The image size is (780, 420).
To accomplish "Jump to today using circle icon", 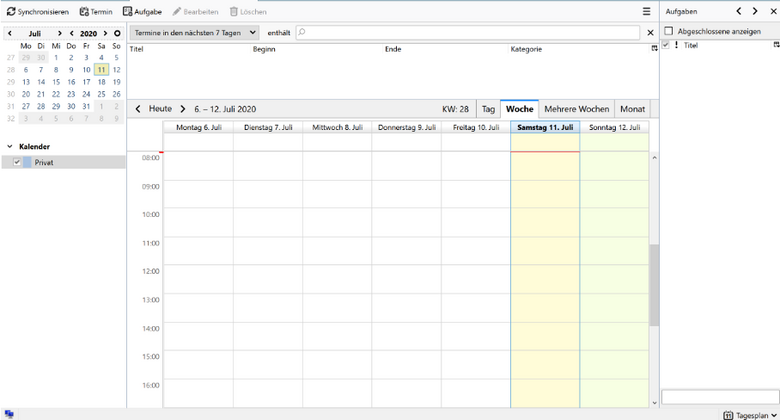I will pyautogui.click(x=117, y=33).
